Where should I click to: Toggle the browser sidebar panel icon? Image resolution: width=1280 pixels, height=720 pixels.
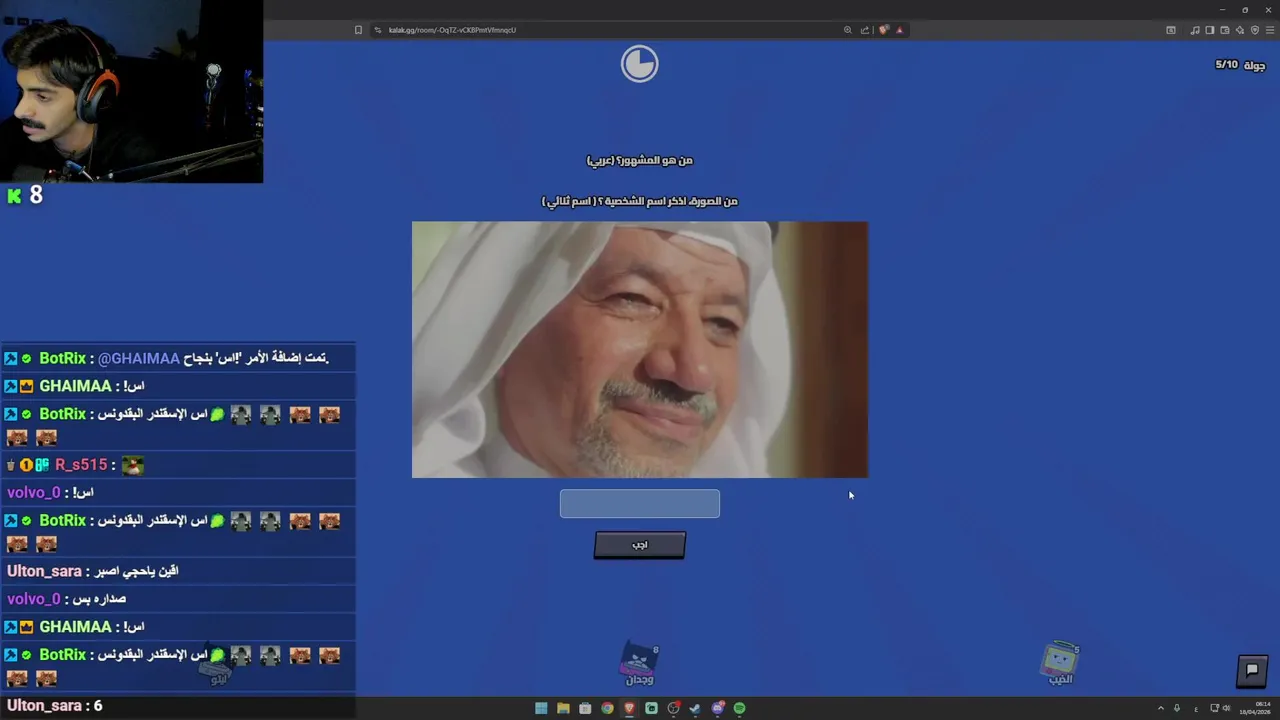coord(1210,30)
